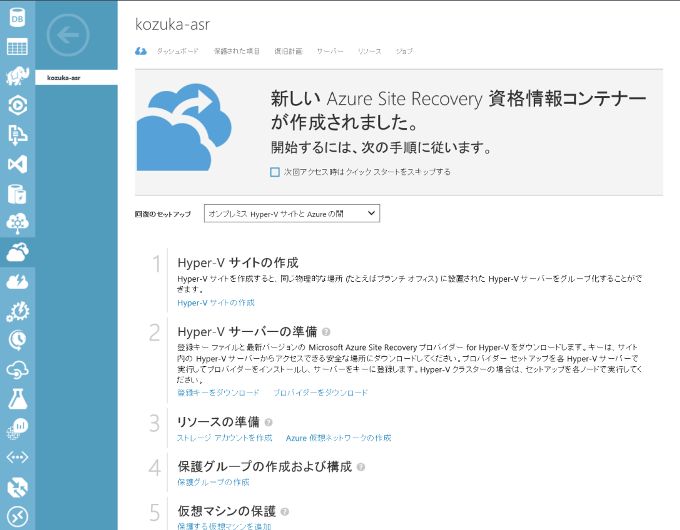Open Scheduler clock icon in sidebar
The image size is (680, 530).
point(17,340)
